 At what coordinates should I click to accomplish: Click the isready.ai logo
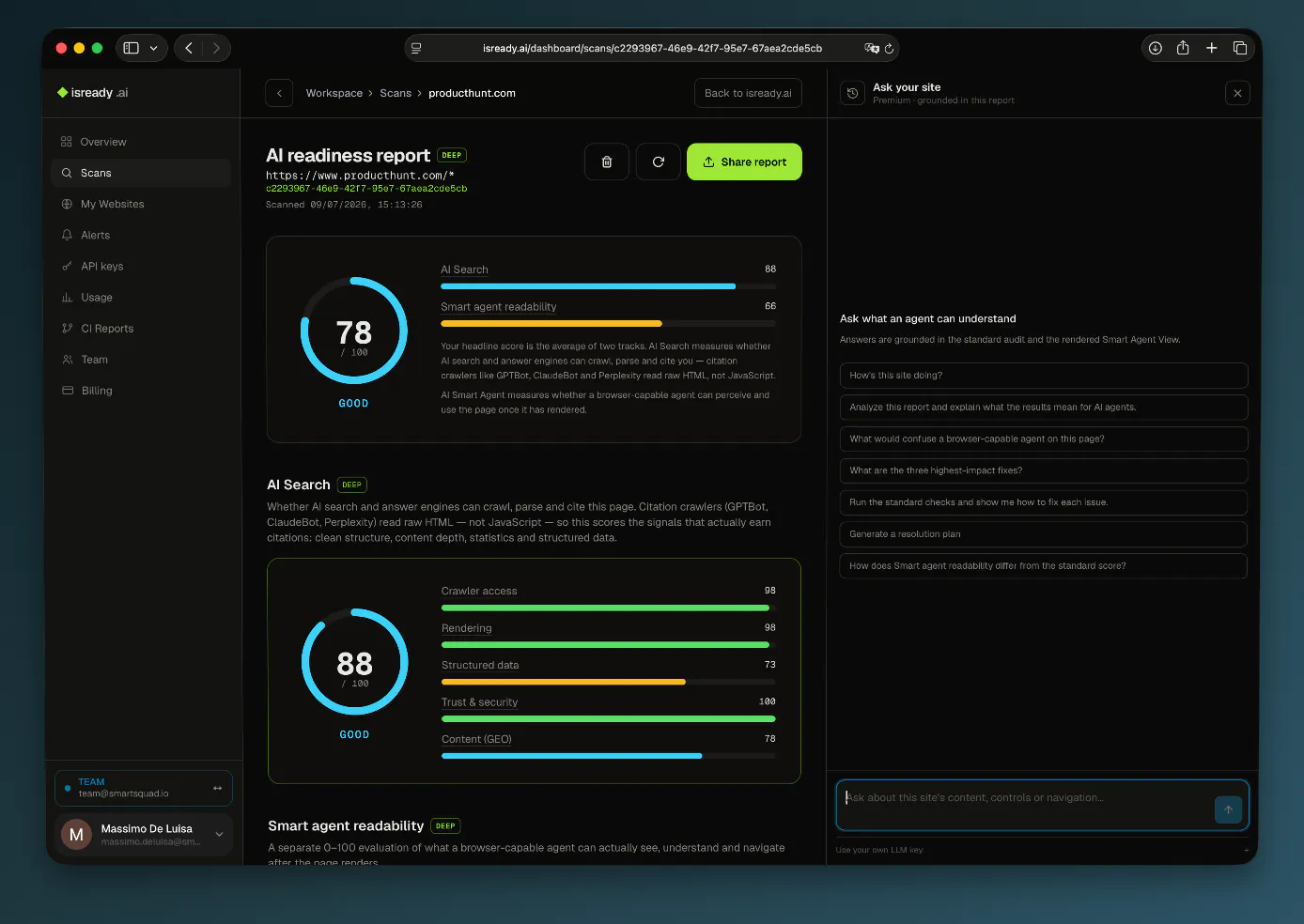pos(92,92)
